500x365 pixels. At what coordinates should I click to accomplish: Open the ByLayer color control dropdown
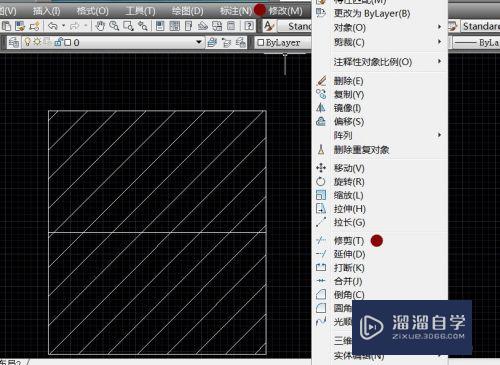283,43
